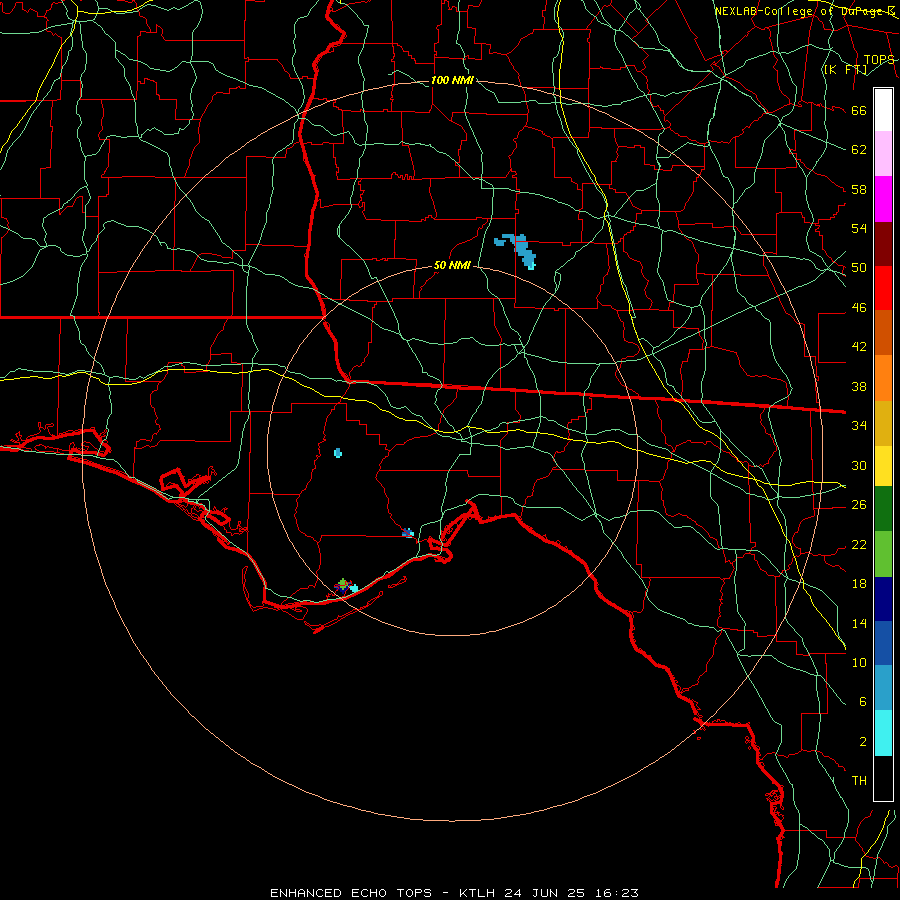Click the bright orange legend swatch
Screen dimensions: 900x900
click(883, 378)
